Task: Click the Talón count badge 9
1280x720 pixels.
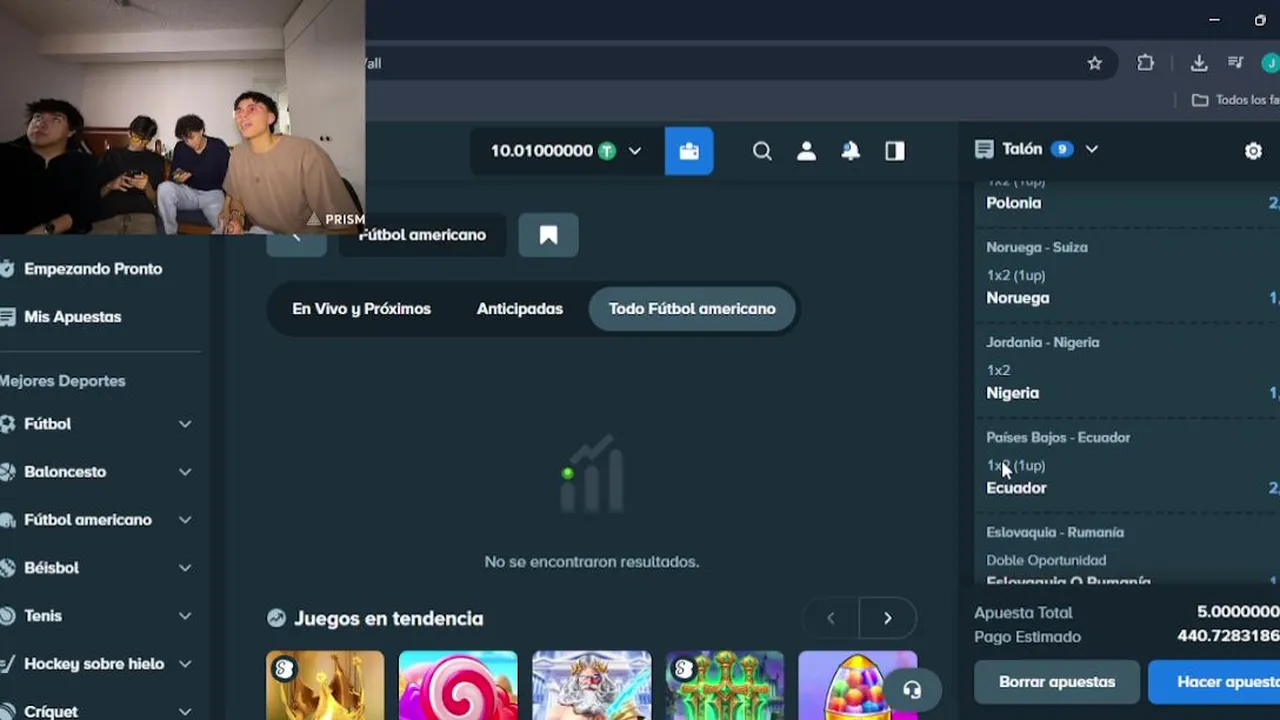Action: pyautogui.click(x=1062, y=149)
